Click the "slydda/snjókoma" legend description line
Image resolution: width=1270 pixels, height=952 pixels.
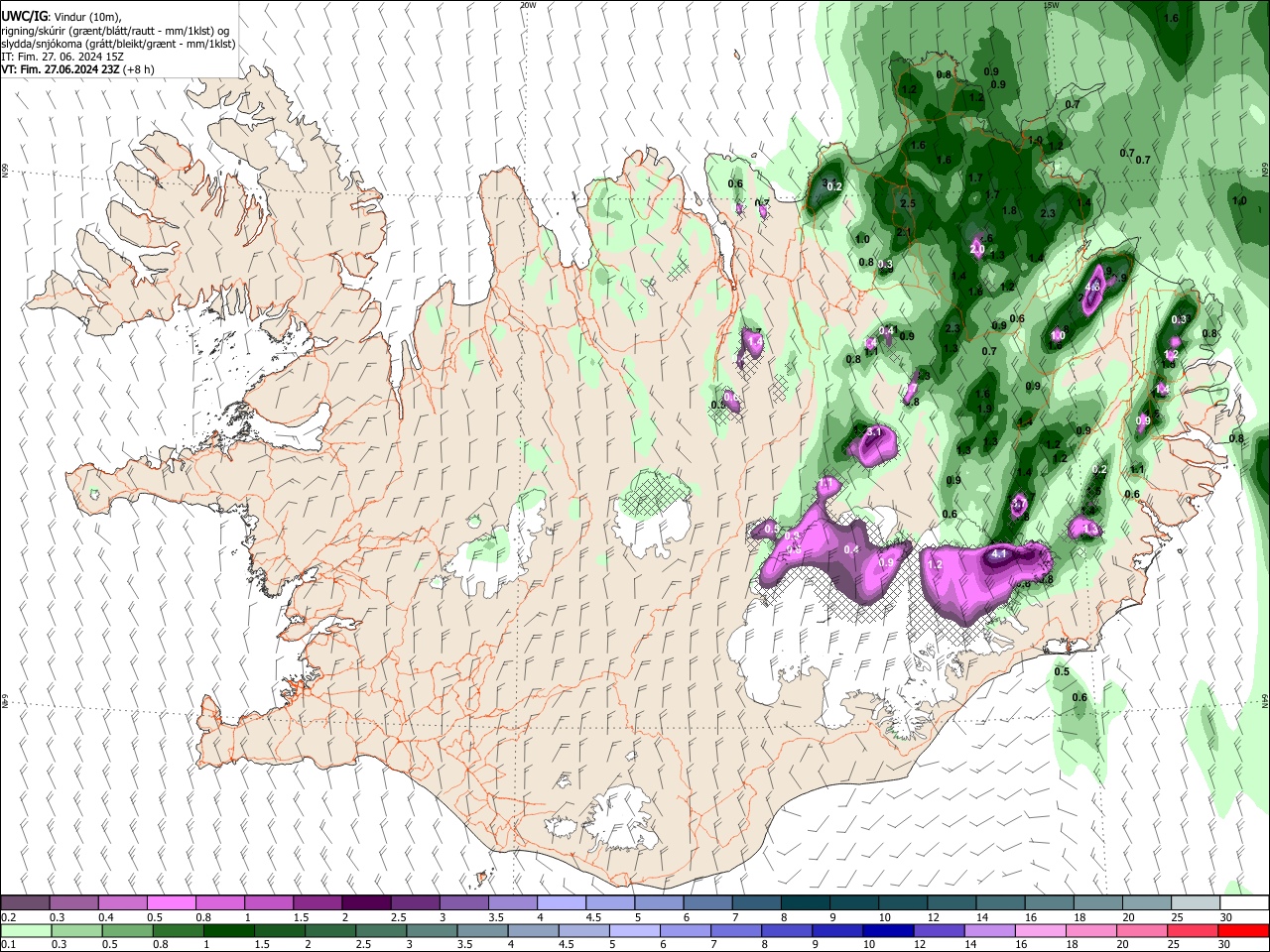pos(118,44)
